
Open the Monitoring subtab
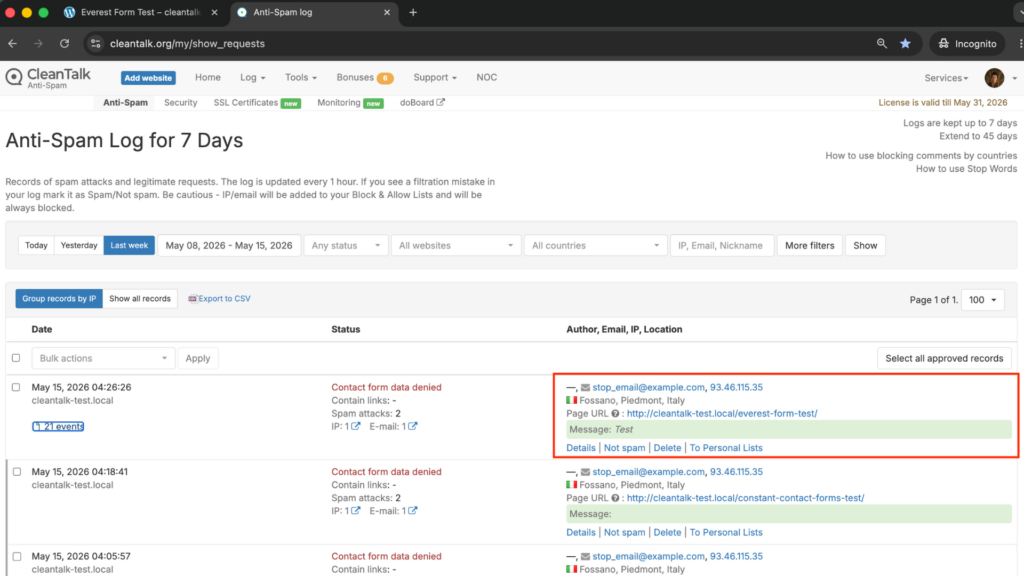(350, 103)
